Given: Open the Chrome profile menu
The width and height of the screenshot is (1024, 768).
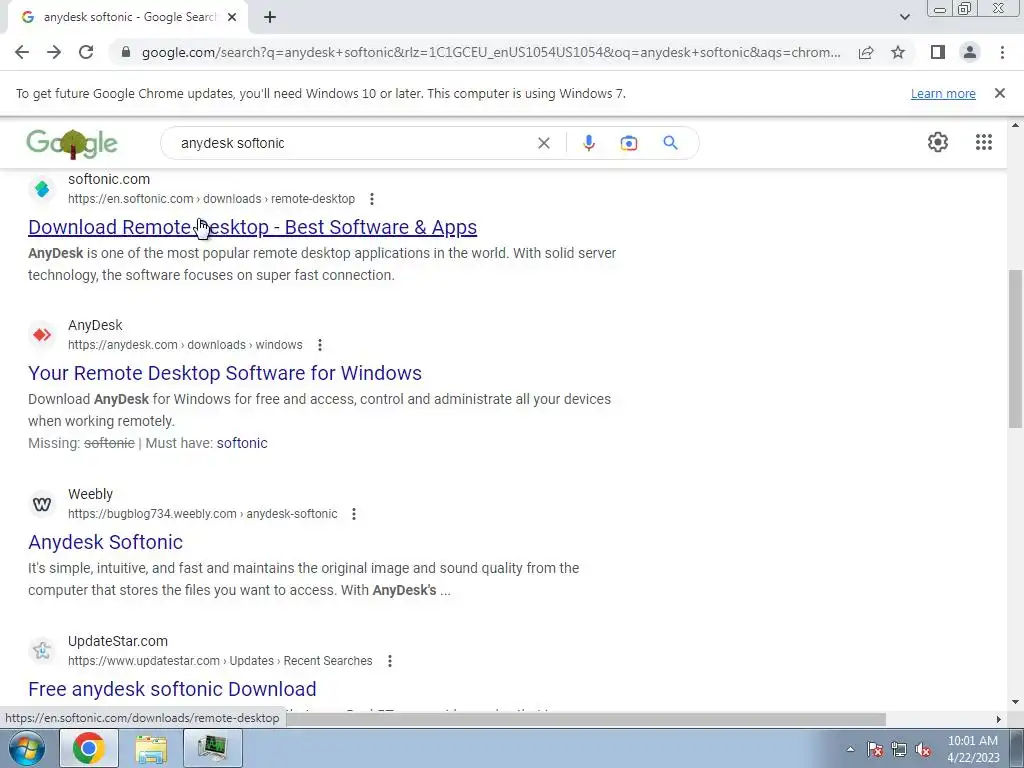Looking at the screenshot, I should (970, 52).
